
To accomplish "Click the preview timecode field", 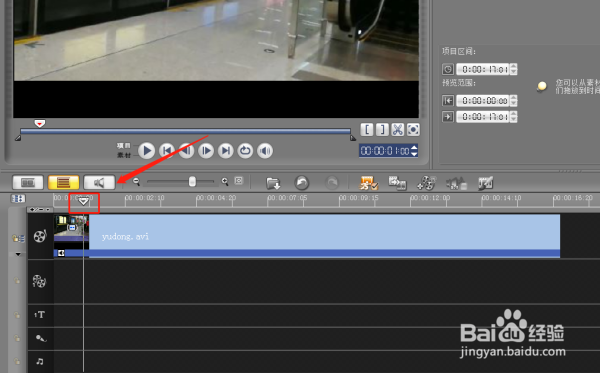I will click(385, 151).
